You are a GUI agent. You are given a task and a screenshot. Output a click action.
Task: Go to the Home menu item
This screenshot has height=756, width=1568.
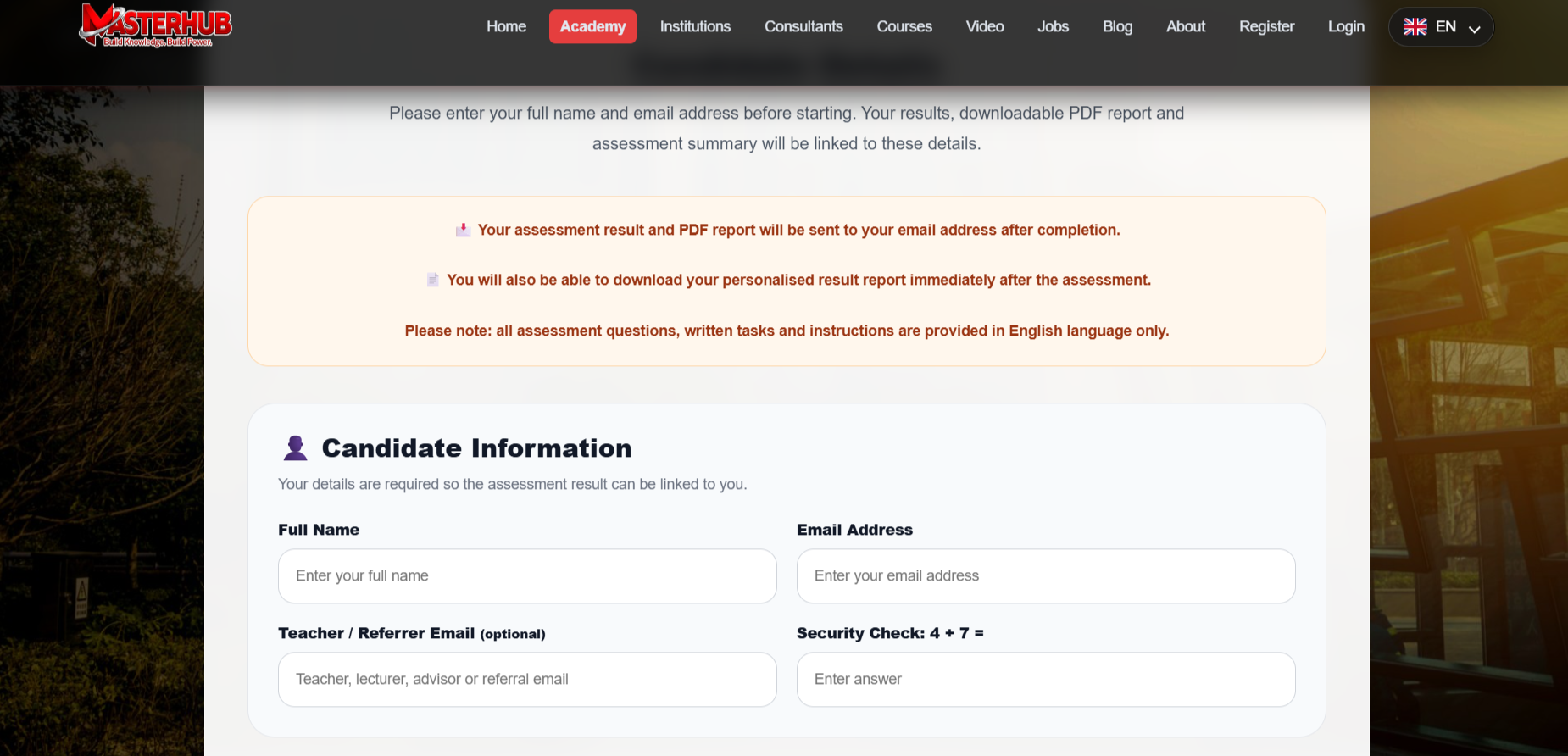(507, 26)
